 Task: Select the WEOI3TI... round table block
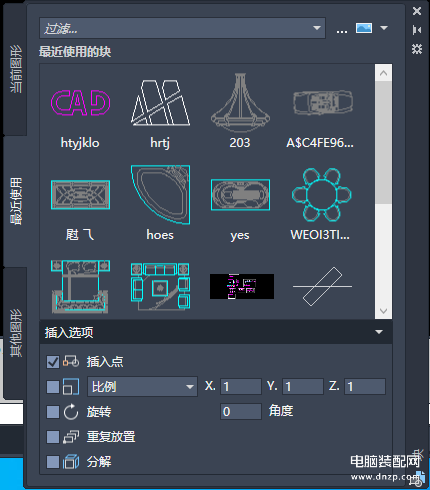[x=321, y=195]
